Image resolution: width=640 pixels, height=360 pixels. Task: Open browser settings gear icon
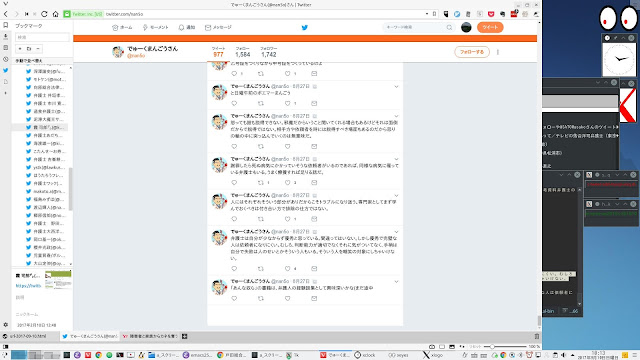point(5,325)
